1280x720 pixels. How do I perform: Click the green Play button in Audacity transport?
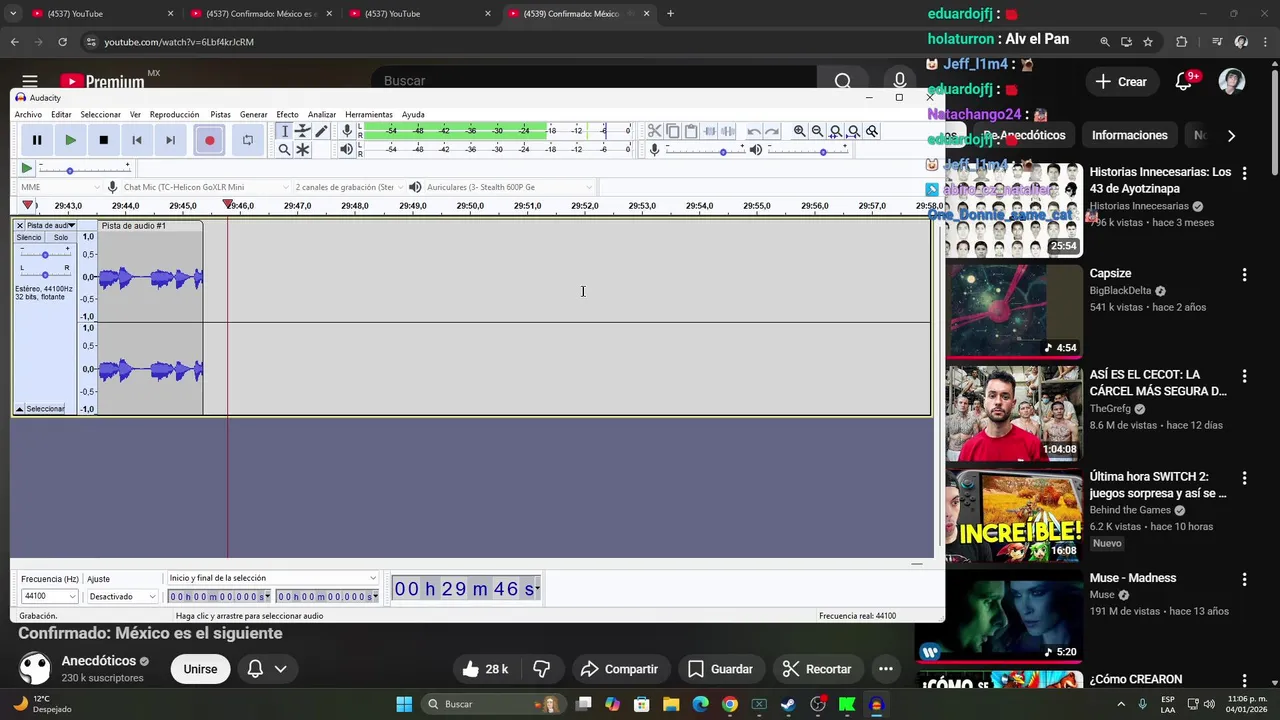[x=70, y=140]
